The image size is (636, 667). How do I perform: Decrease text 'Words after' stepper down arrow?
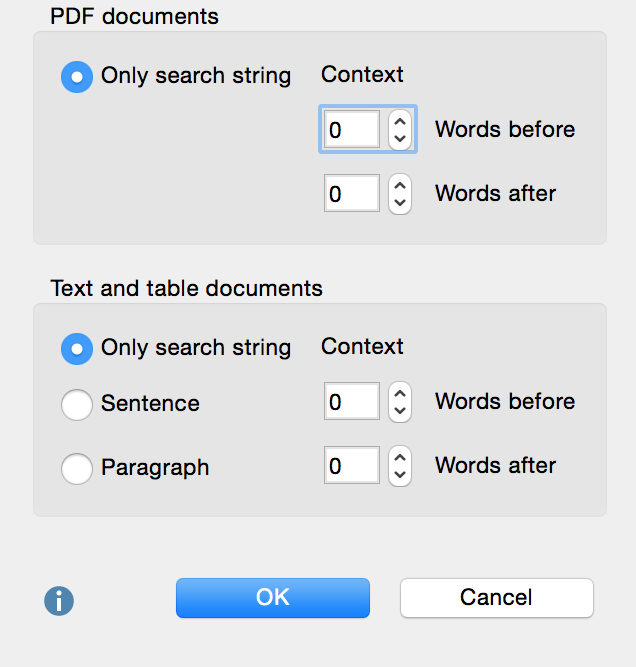click(400, 475)
